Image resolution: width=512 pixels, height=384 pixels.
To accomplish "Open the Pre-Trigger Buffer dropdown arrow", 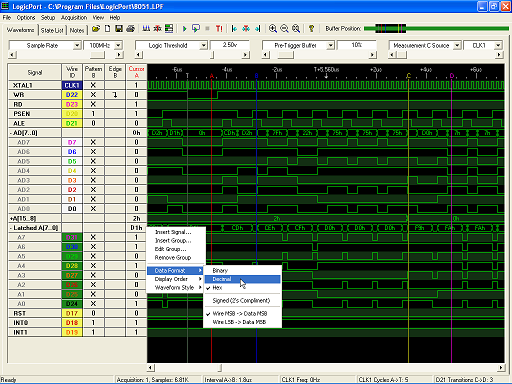I will [330, 45].
